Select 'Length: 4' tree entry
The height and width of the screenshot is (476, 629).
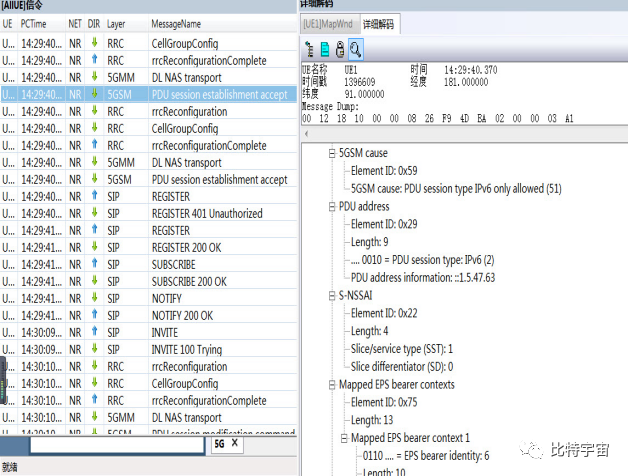369,331
